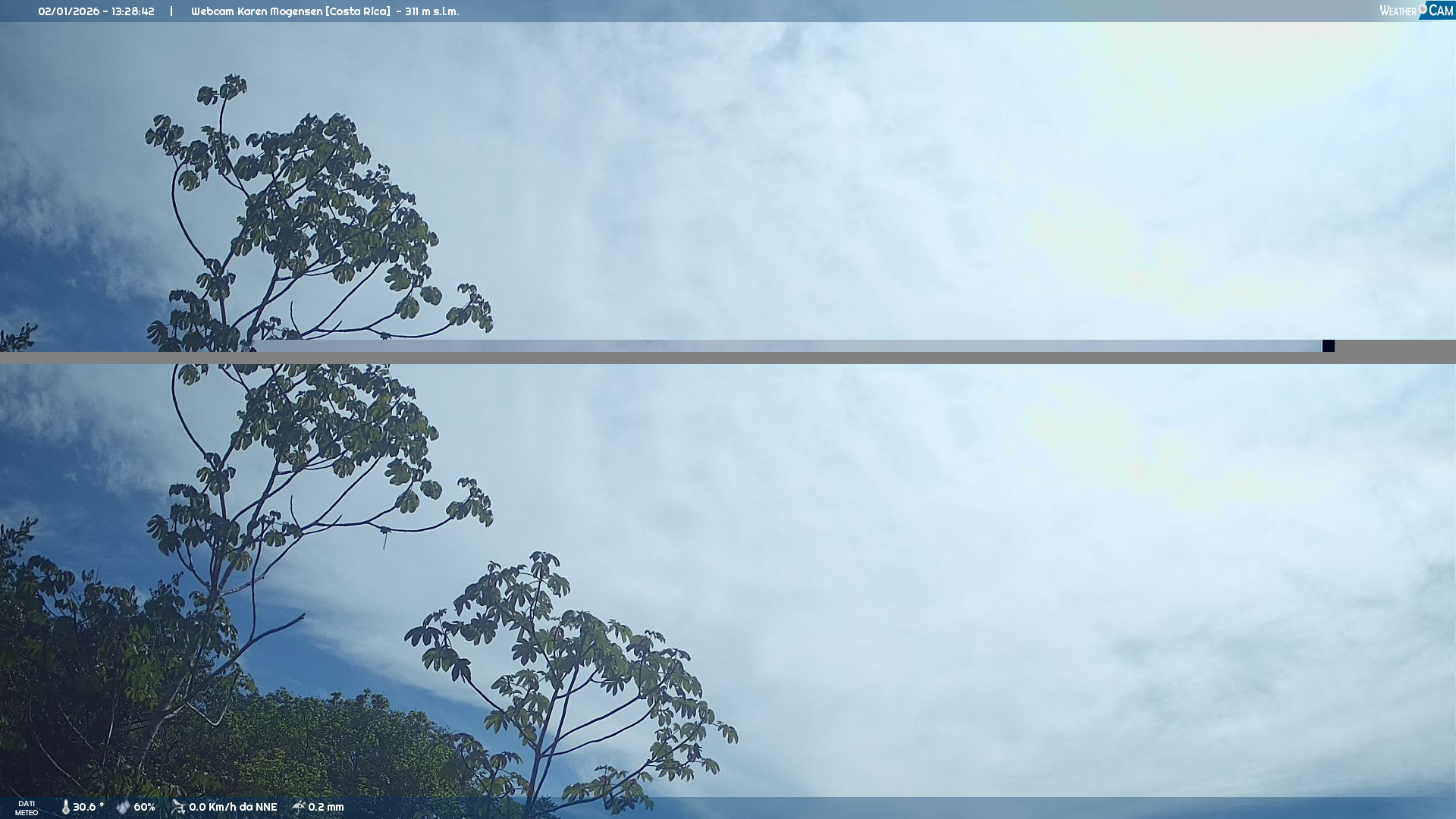The height and width of the screenshot is (819, 1456).
Task: Click the thermometer temperature icon
Action: coord(65,807)
